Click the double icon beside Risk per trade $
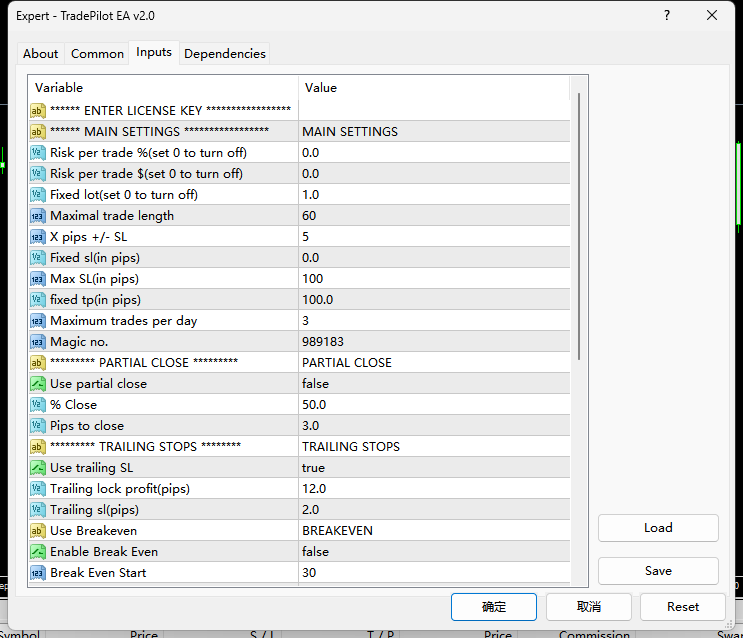Screen dimensions: 743x638 pyautogui.click(x=38, y=173)
